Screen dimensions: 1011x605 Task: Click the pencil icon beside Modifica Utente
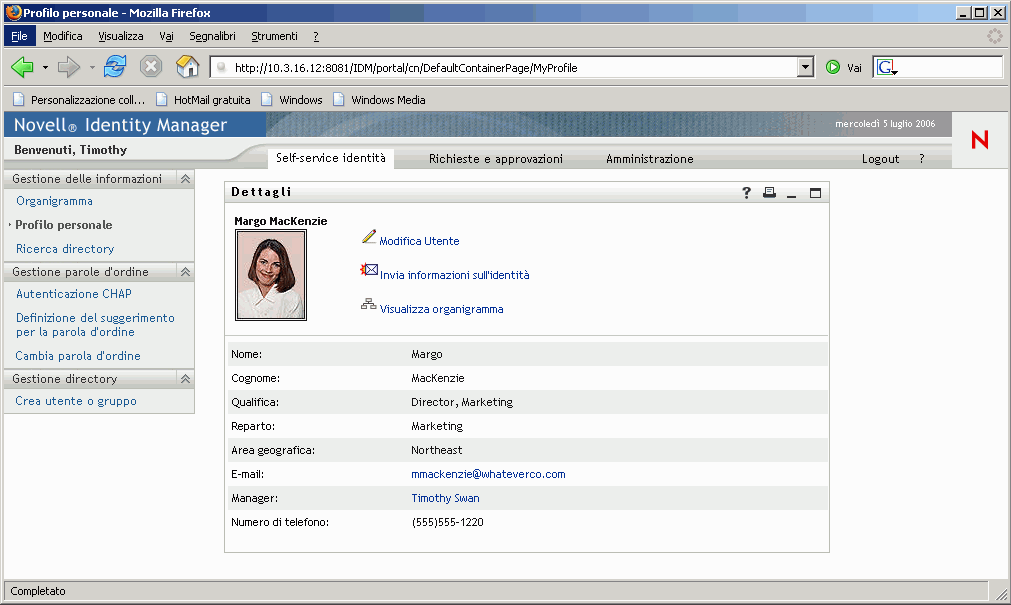tap(368, 238)
